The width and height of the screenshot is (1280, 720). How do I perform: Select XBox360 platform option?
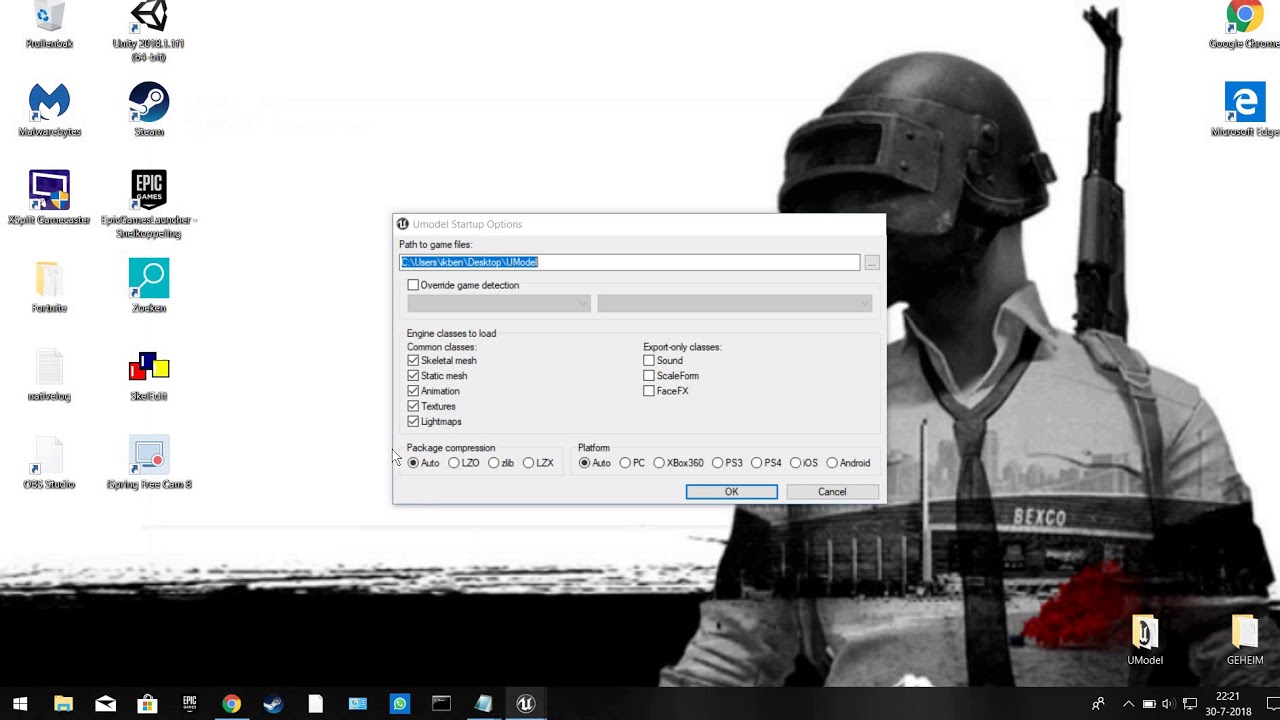click(659, 463)
